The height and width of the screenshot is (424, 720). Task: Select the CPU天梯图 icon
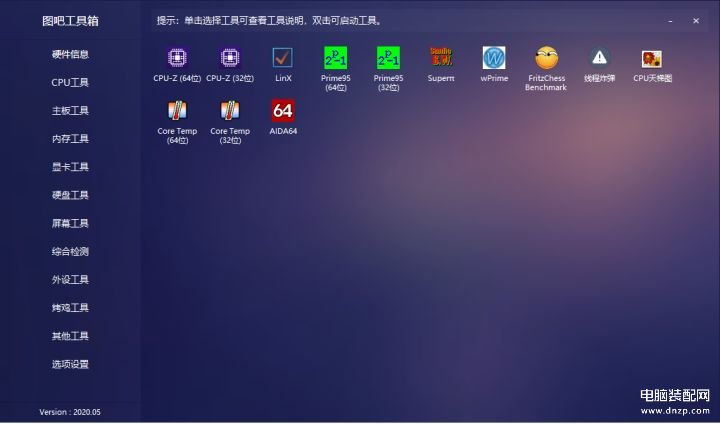pyautogui.click(x=652, y=59)
